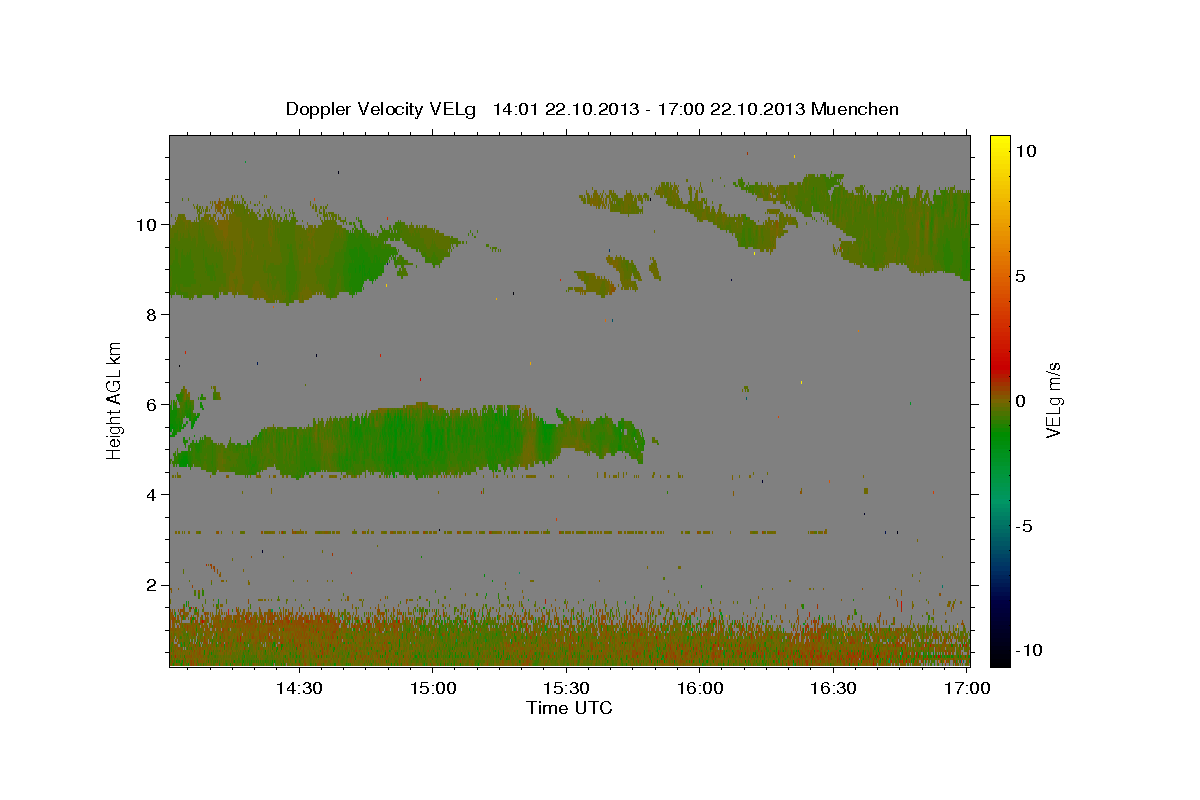The width and height of the screenshot is (1200, 800).
Task: Click the colorbar value 5
Action: (x=1021, y=276)
